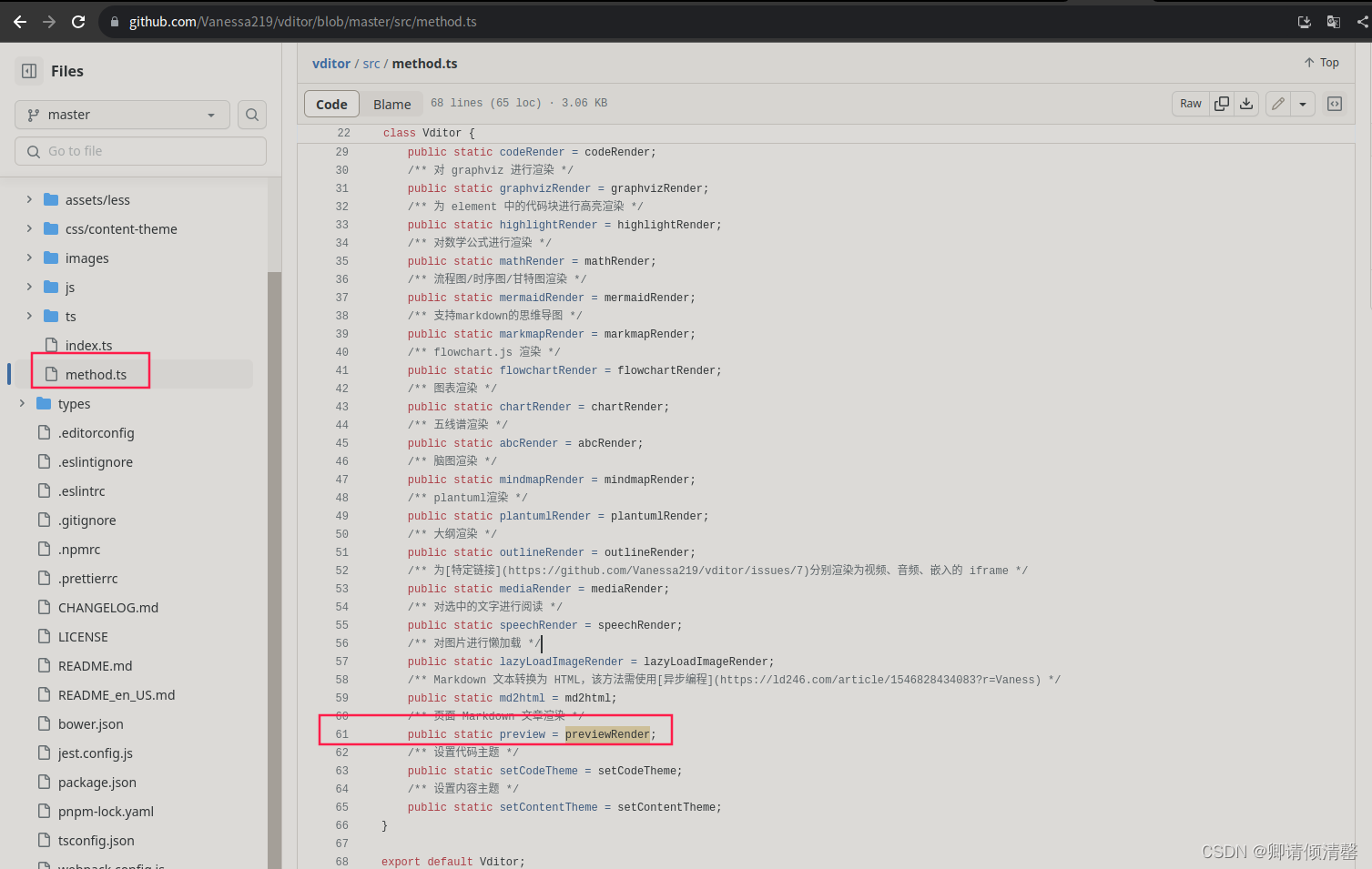Click the Raw button
This screenshot has height=869, width=1372.
[x=1189, y=103]
